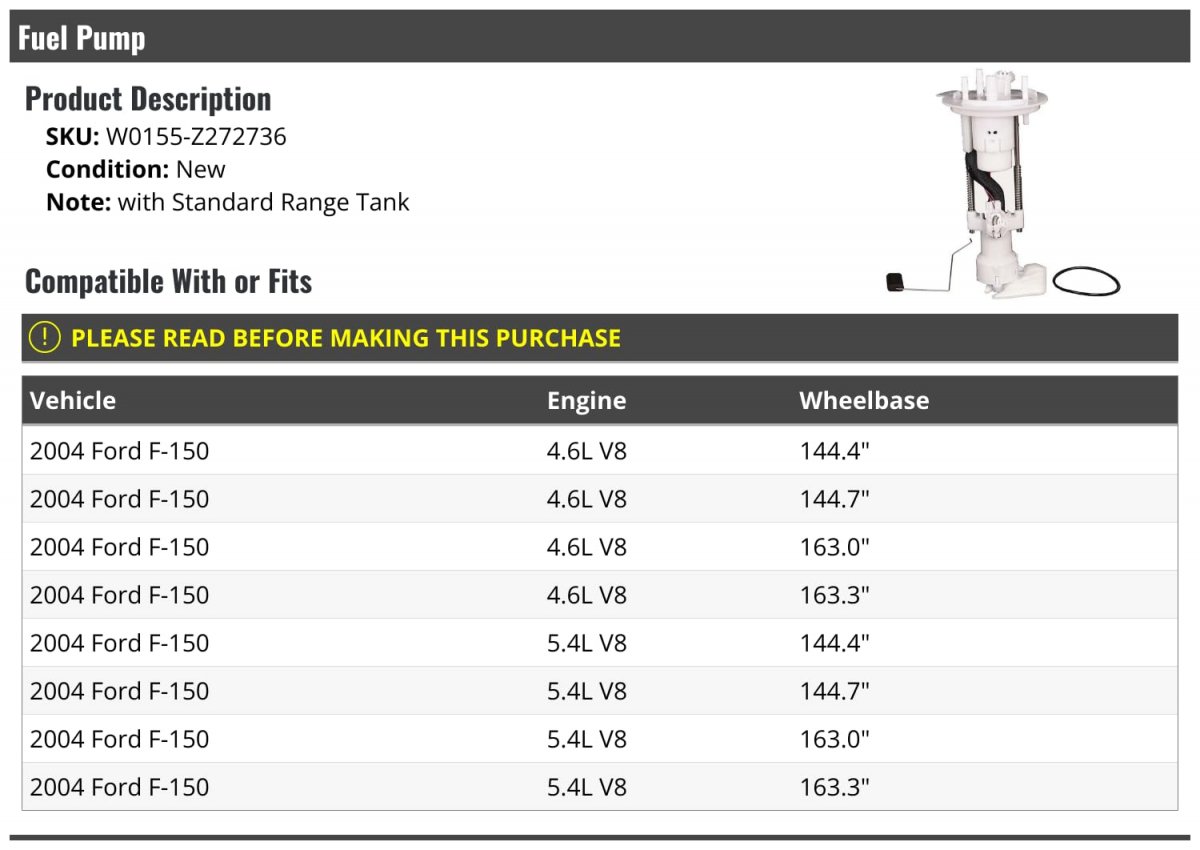Screen dimensions: 1200x850
Task: Click the 4.6L V8 163.0" wheelbase row
Action: pos(600,547)
